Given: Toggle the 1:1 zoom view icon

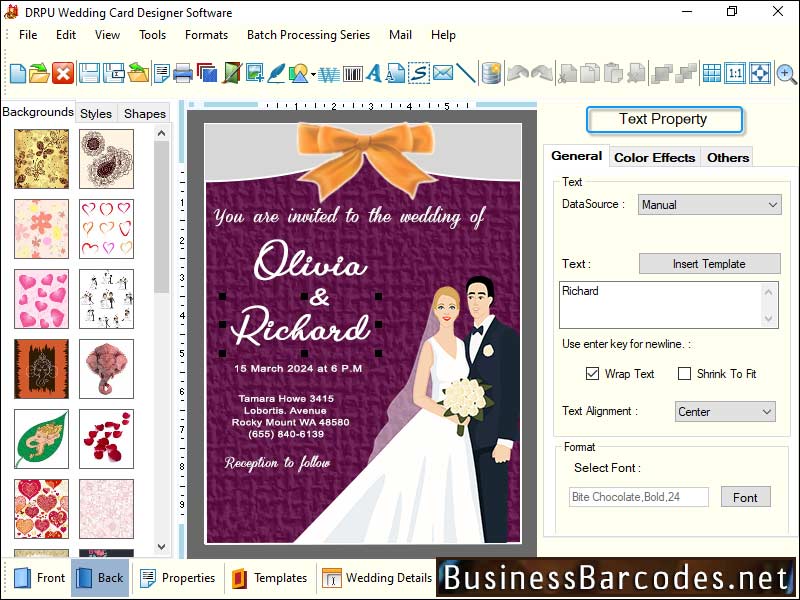Looking at the screenshot, I should [735, 72].
